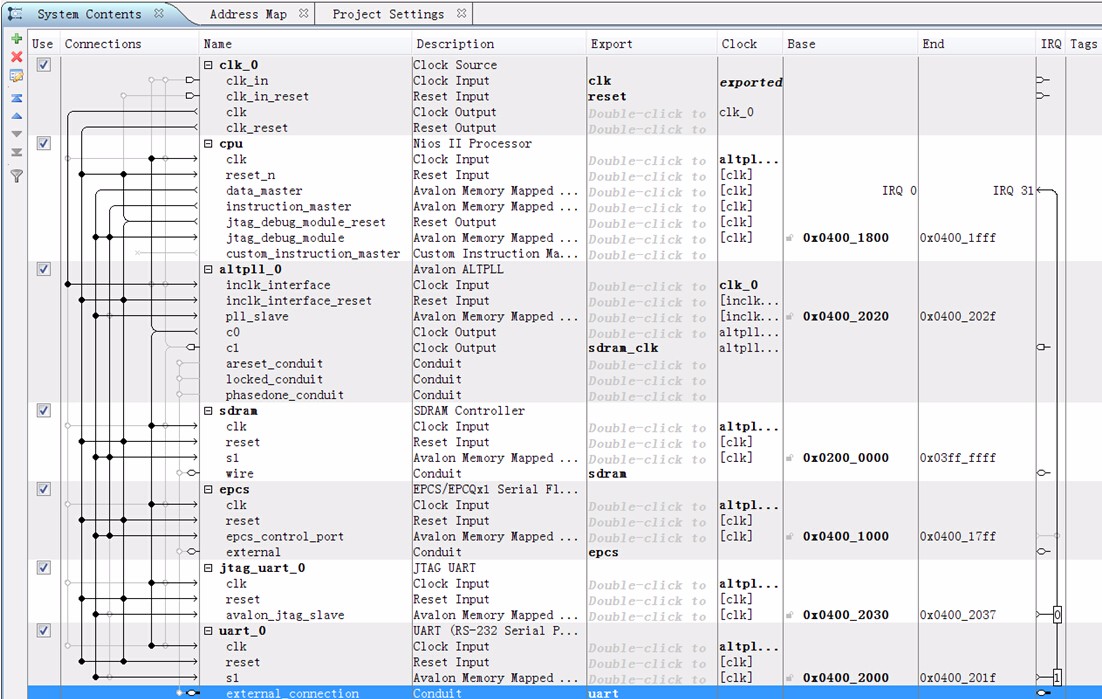Click the exported clock cell for clk_in
The height and width of the screenshot is (699, 1102).
tap(750, 82)
